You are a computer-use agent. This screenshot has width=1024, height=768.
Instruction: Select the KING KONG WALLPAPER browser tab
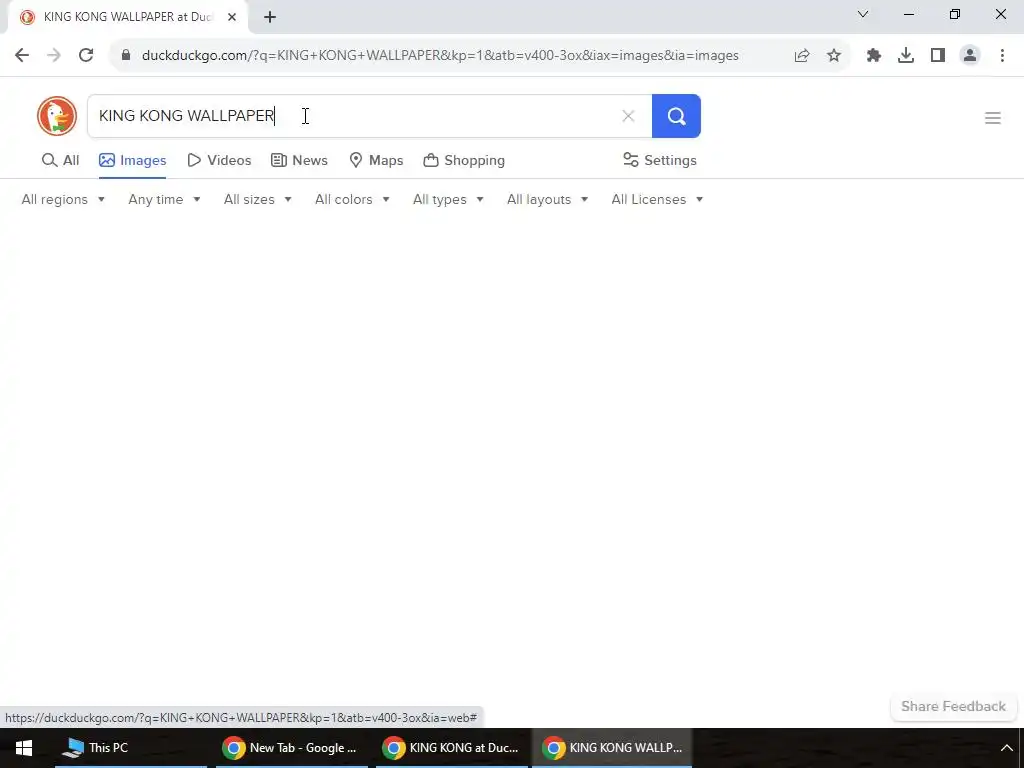(127, 17)
